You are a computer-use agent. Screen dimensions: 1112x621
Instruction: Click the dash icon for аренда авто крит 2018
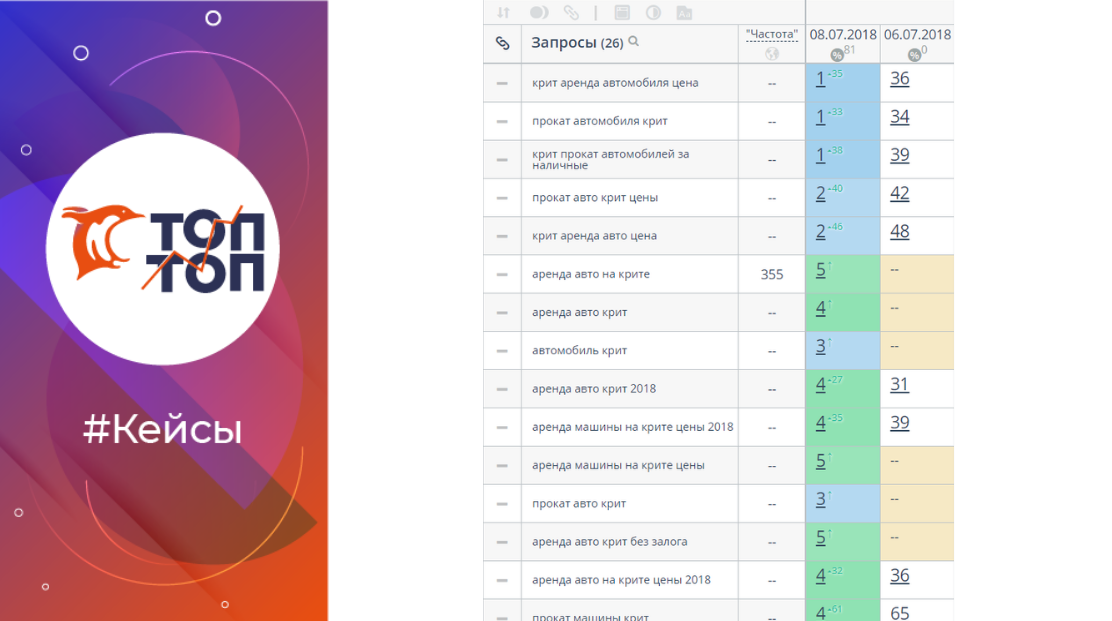pyautogui.click(x=502, y=389)
